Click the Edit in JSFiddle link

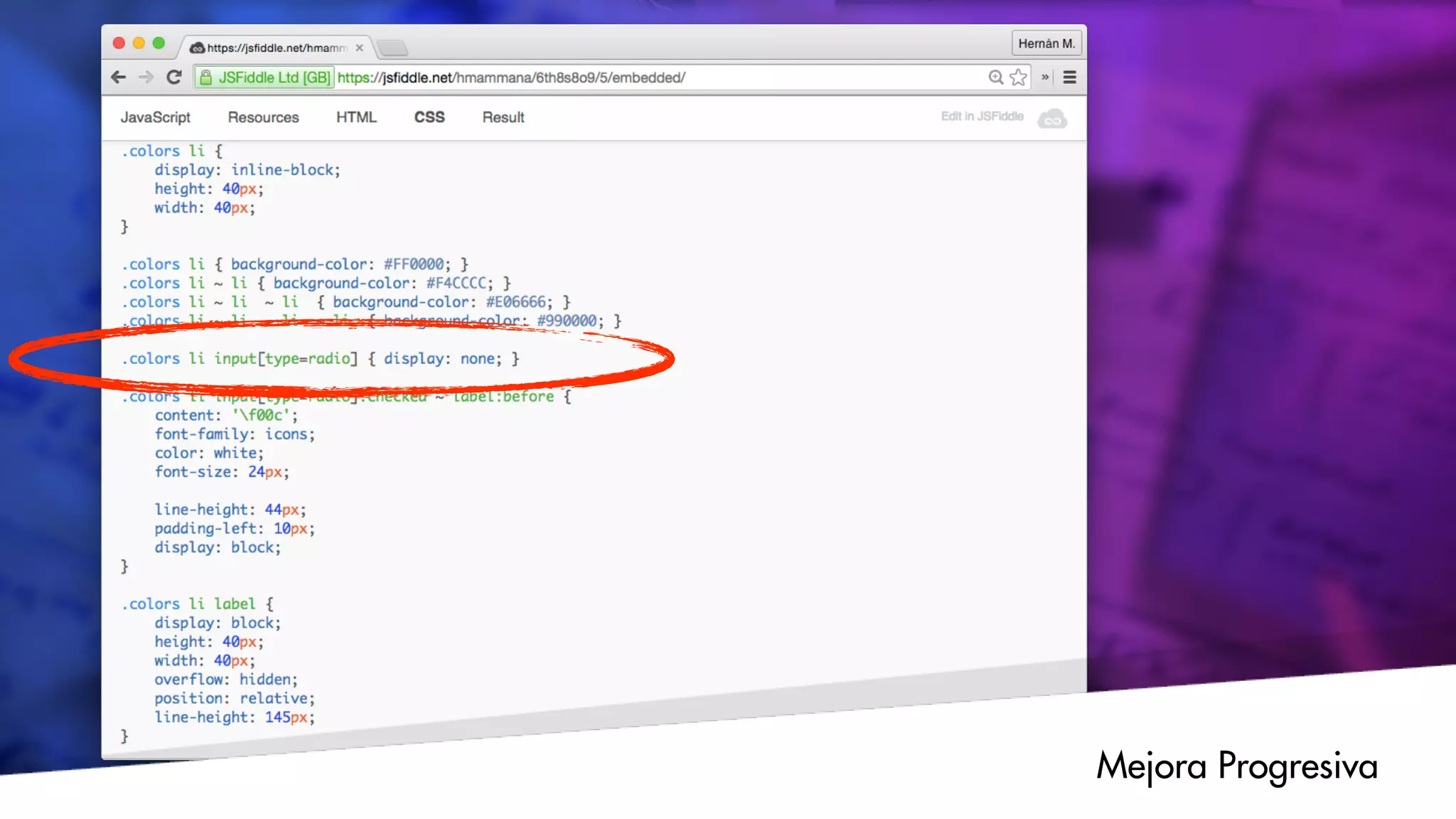tap(982, 116)
